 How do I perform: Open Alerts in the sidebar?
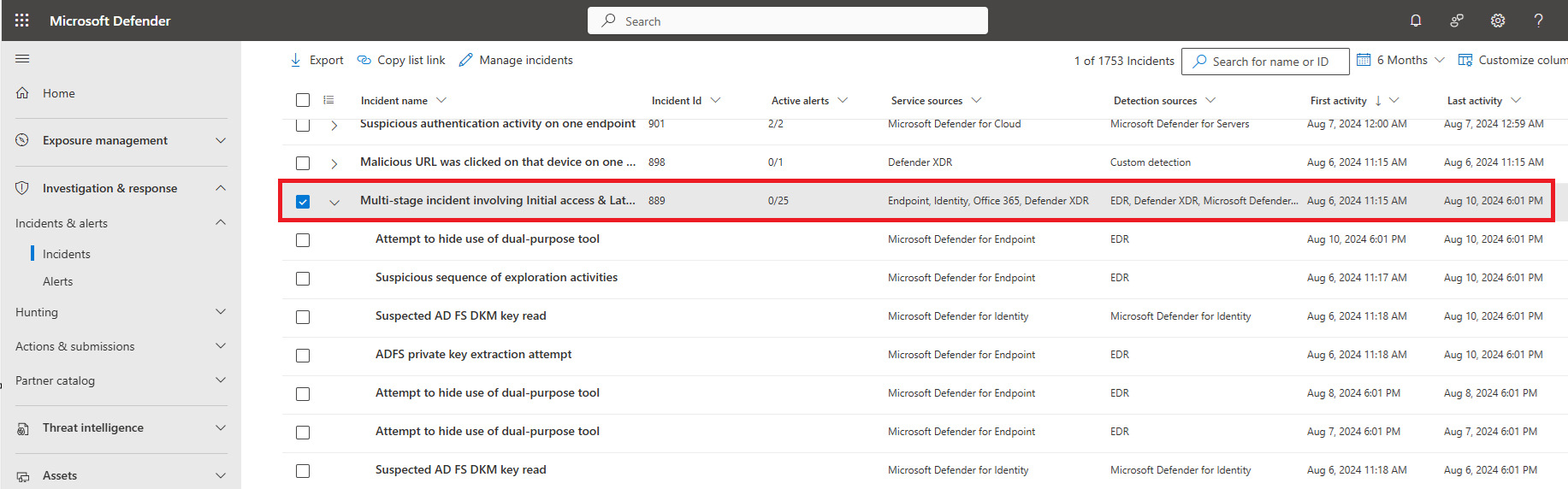click(x=58, y=281)
